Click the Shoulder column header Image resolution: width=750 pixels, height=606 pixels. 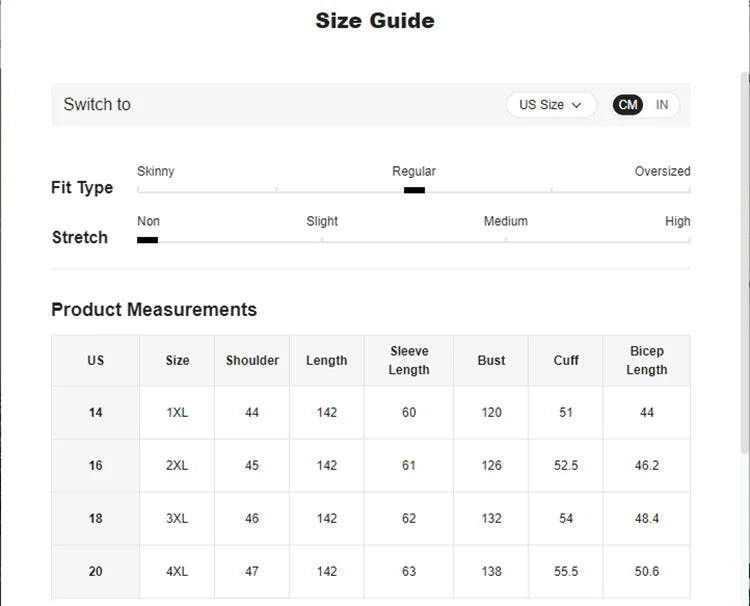(x=252, y=361)
